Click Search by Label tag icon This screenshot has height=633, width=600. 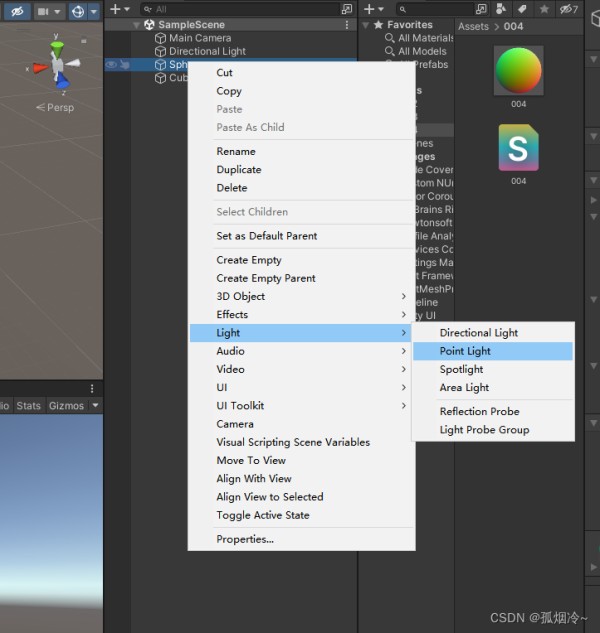(x=522, y=9)
